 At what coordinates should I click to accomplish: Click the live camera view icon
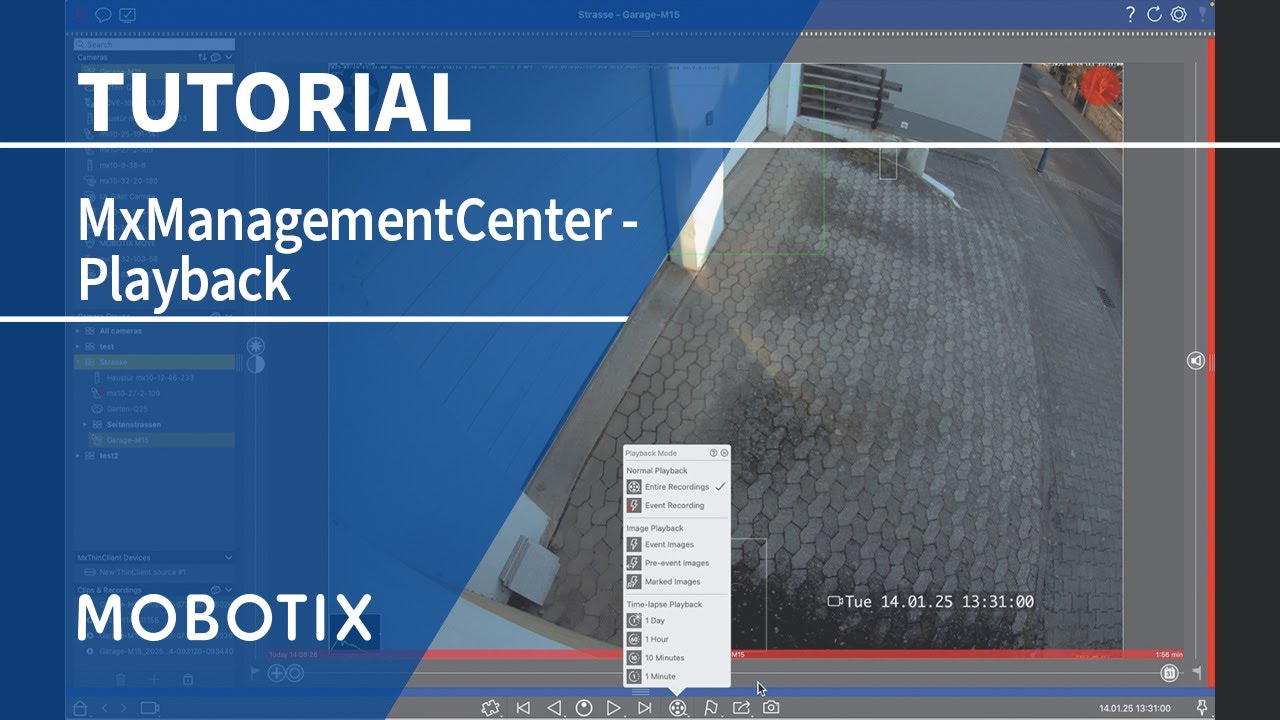coord(149,708)
